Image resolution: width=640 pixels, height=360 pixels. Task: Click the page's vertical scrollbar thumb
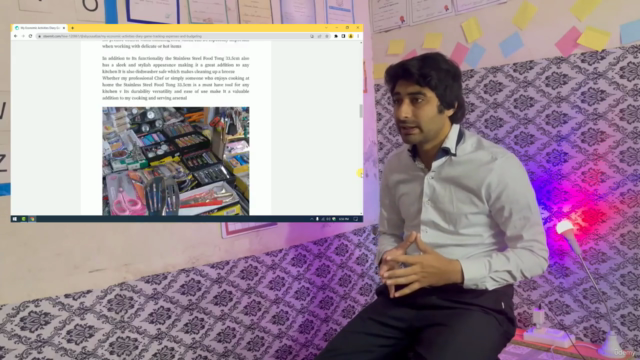click(361, 111)
